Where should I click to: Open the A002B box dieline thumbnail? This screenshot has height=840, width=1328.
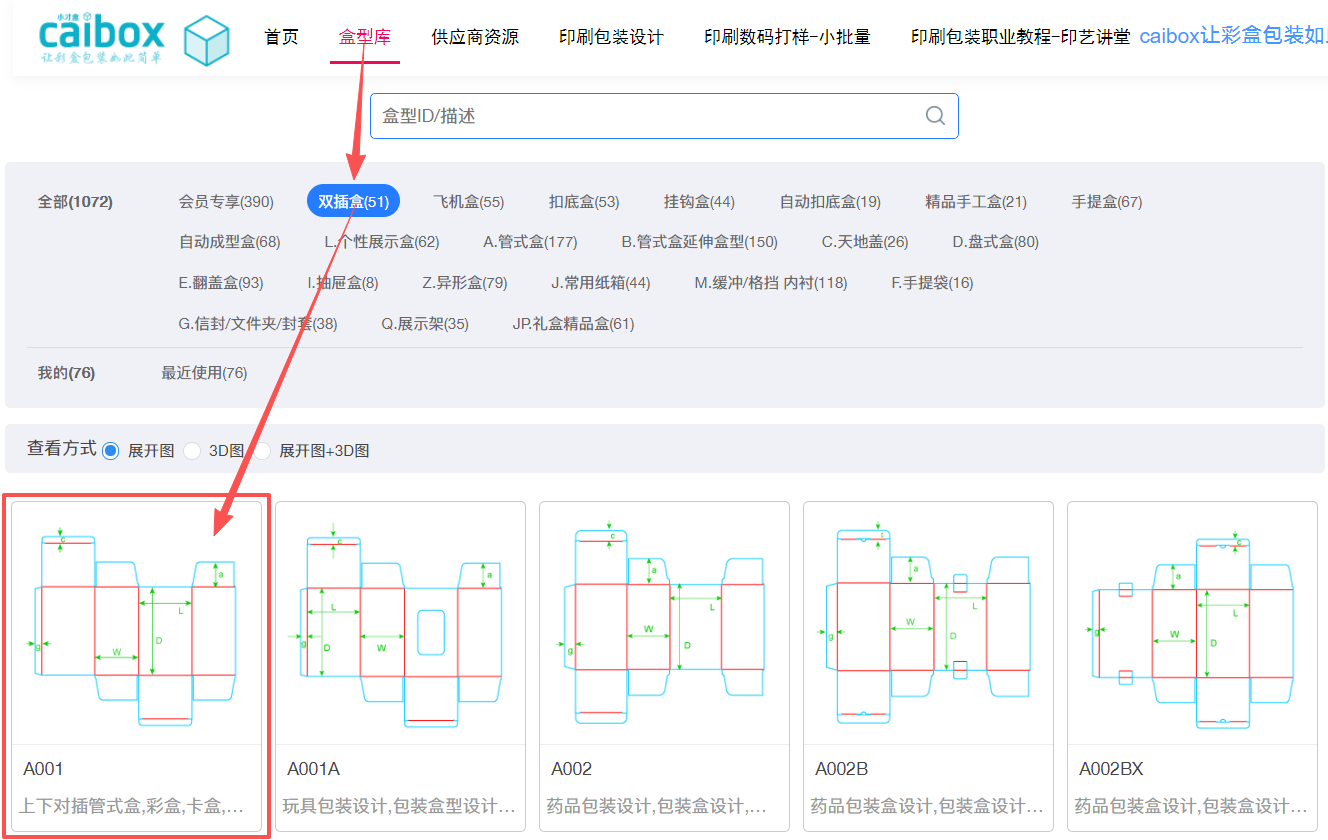point(928,624)
